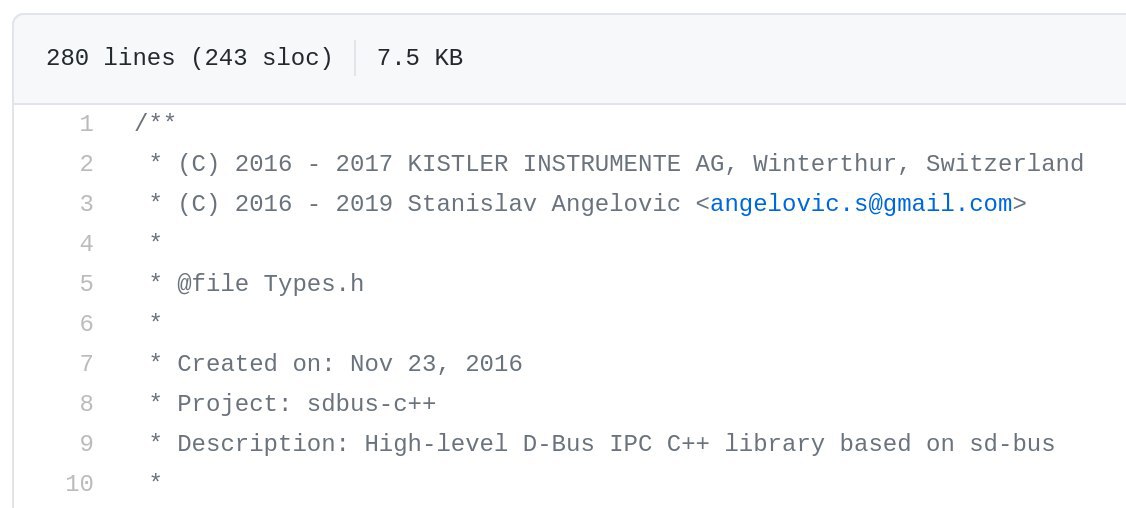Open the angelovic.s@gmail.com email link
The image size is (1126, 508).
[x=860, y=204]
